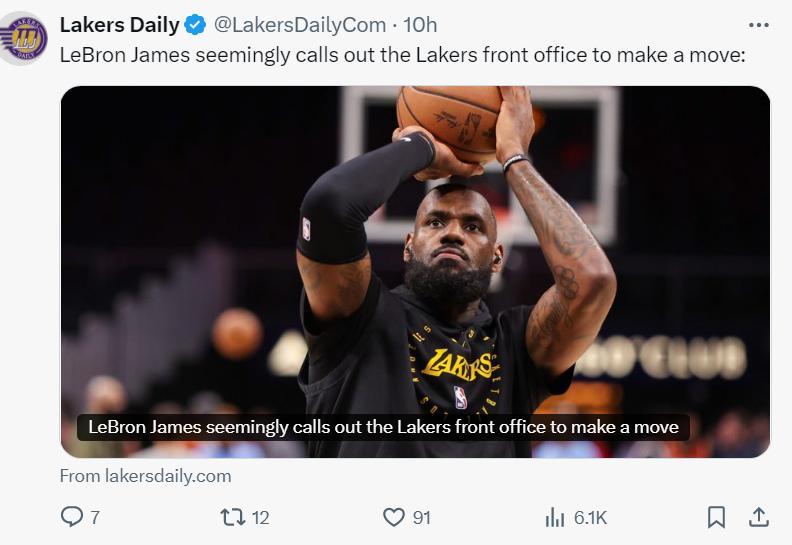Click the headline caption overlay on image

383,427
